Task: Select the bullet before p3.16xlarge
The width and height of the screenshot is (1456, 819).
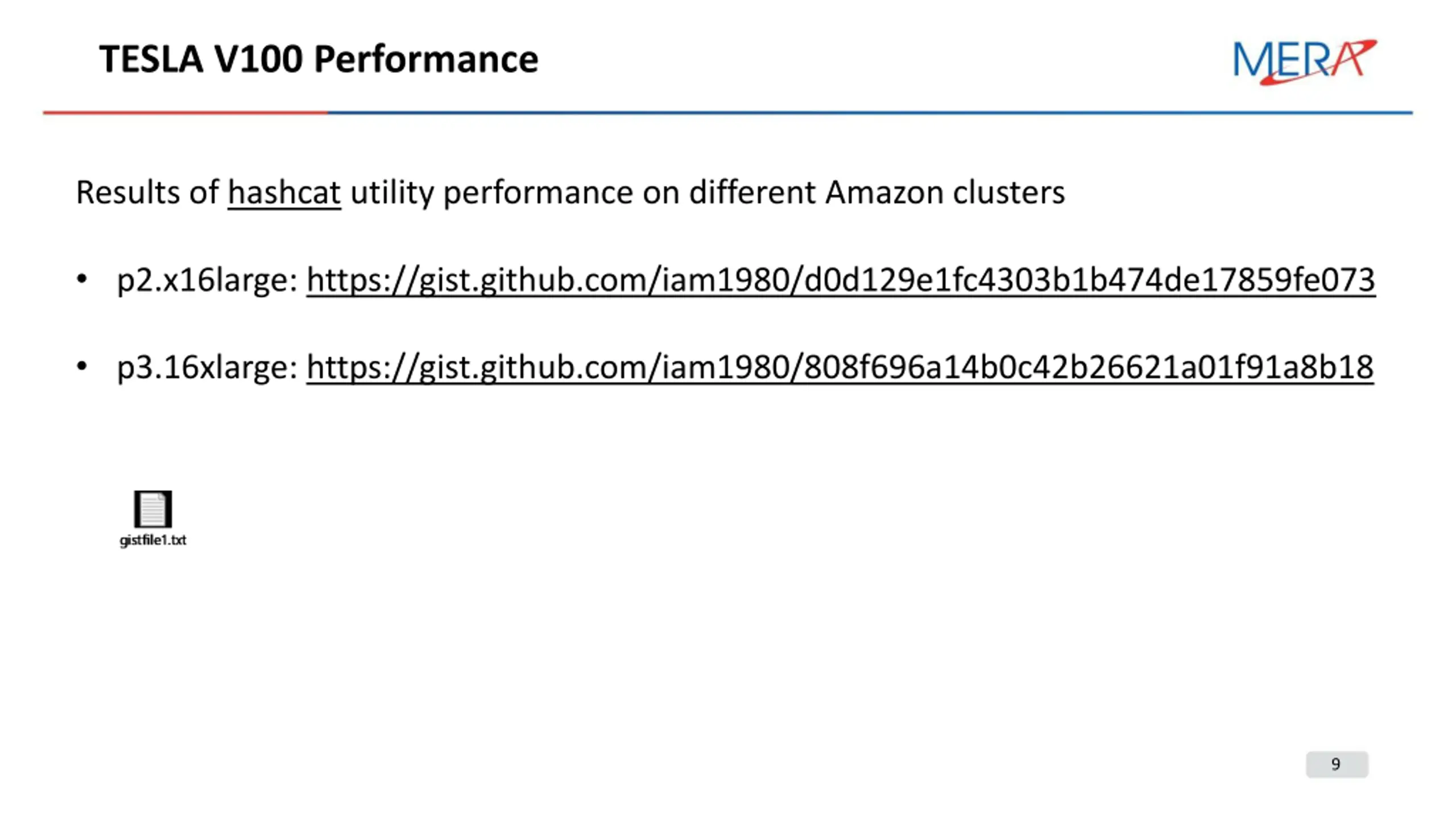Action: (x=82, y=366)
